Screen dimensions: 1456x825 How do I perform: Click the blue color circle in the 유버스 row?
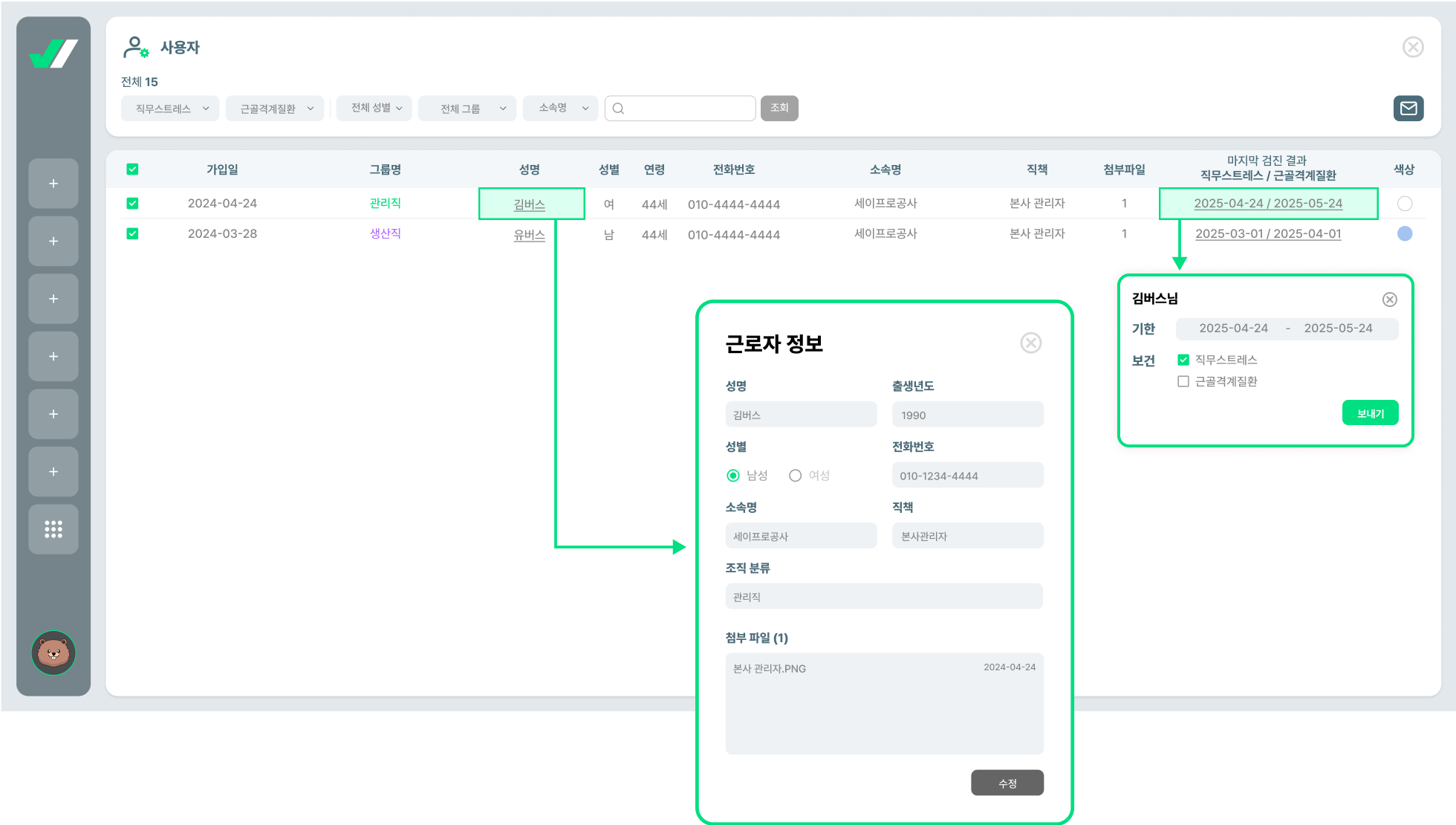tap(1404, 233)
